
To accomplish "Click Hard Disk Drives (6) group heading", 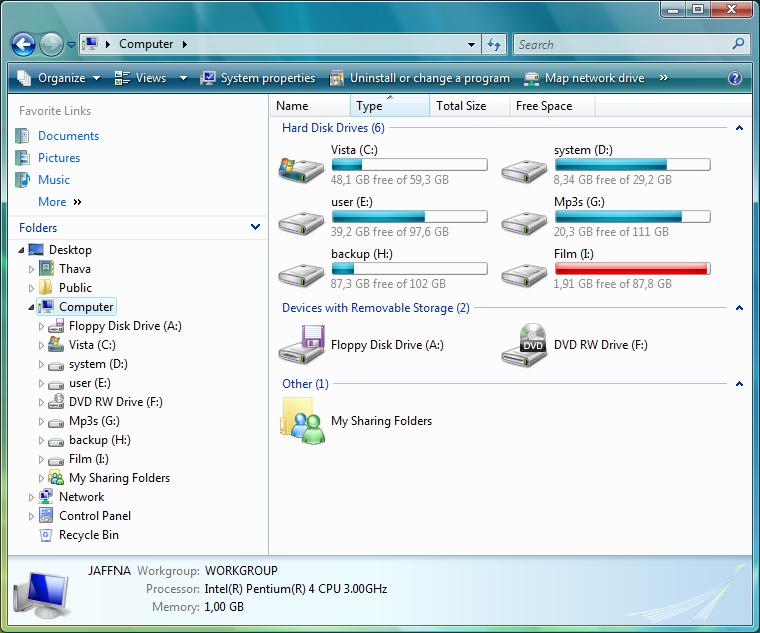I will point(333,128).
